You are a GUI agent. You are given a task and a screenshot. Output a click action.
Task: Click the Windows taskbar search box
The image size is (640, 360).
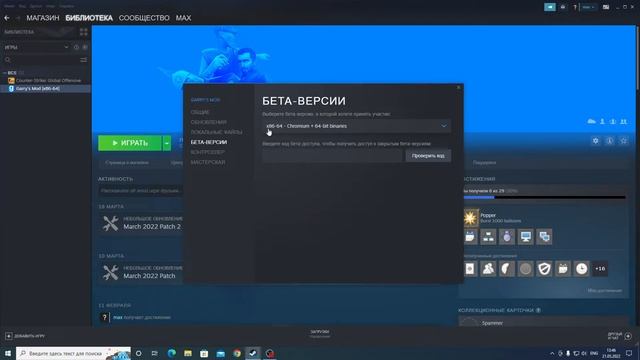tap(73, 353)
